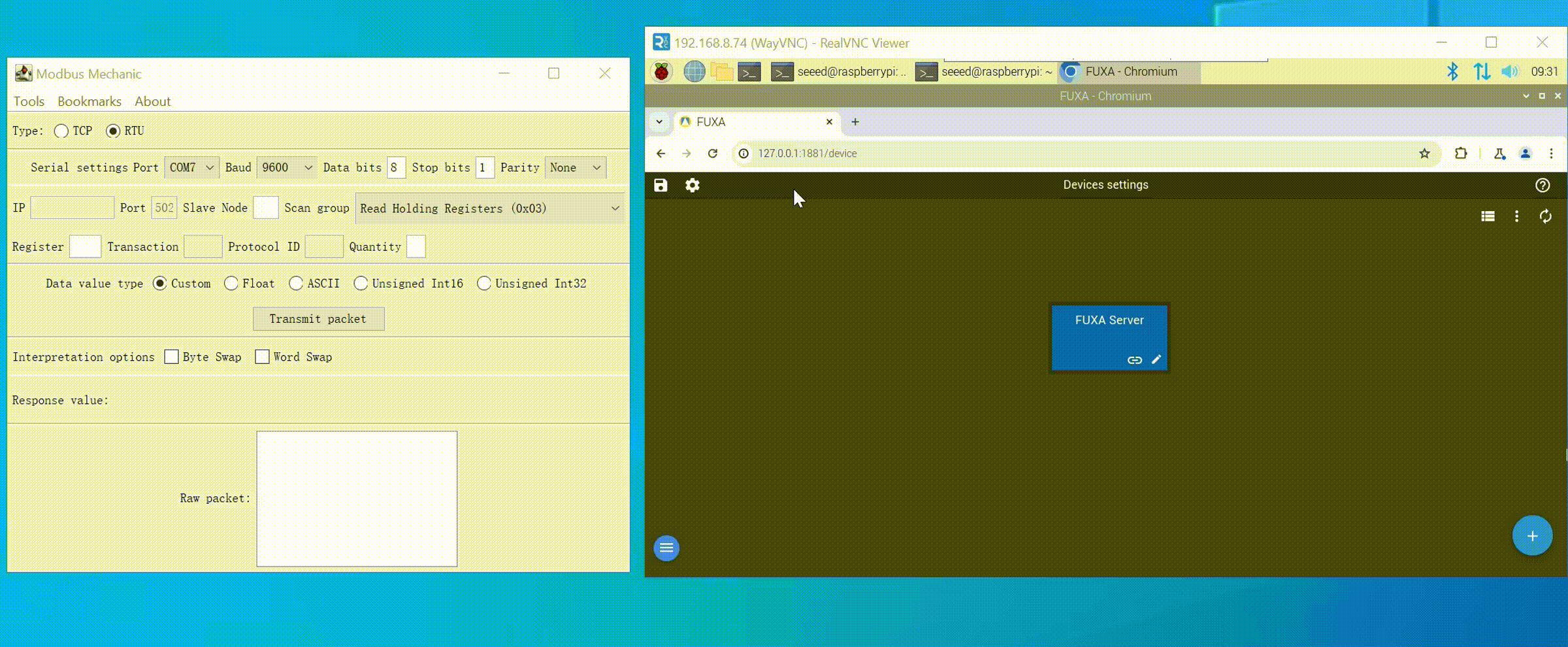Expand the Chromium tab search chevron

659,122
